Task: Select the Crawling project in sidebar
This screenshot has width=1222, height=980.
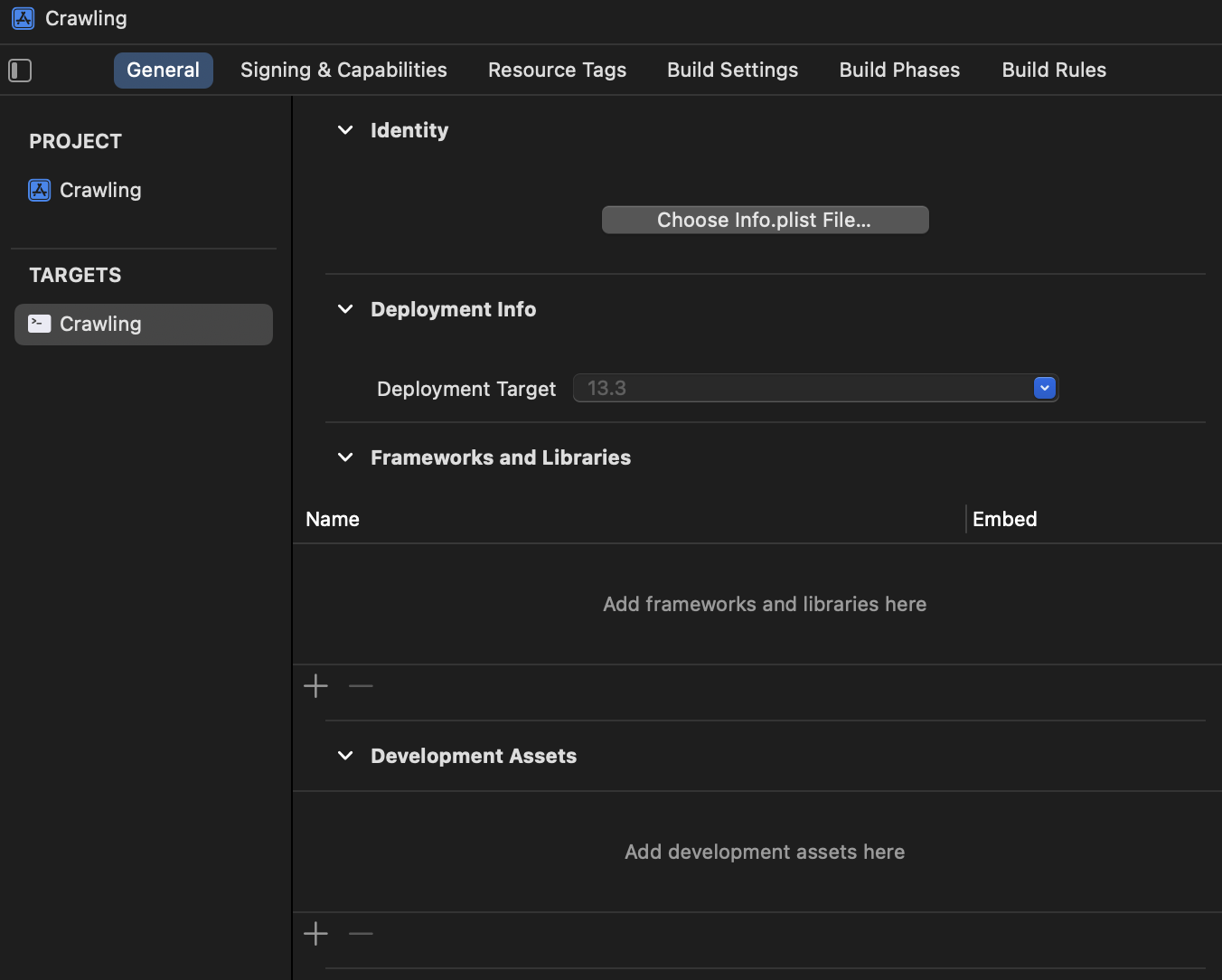Action: pos(100,190)
